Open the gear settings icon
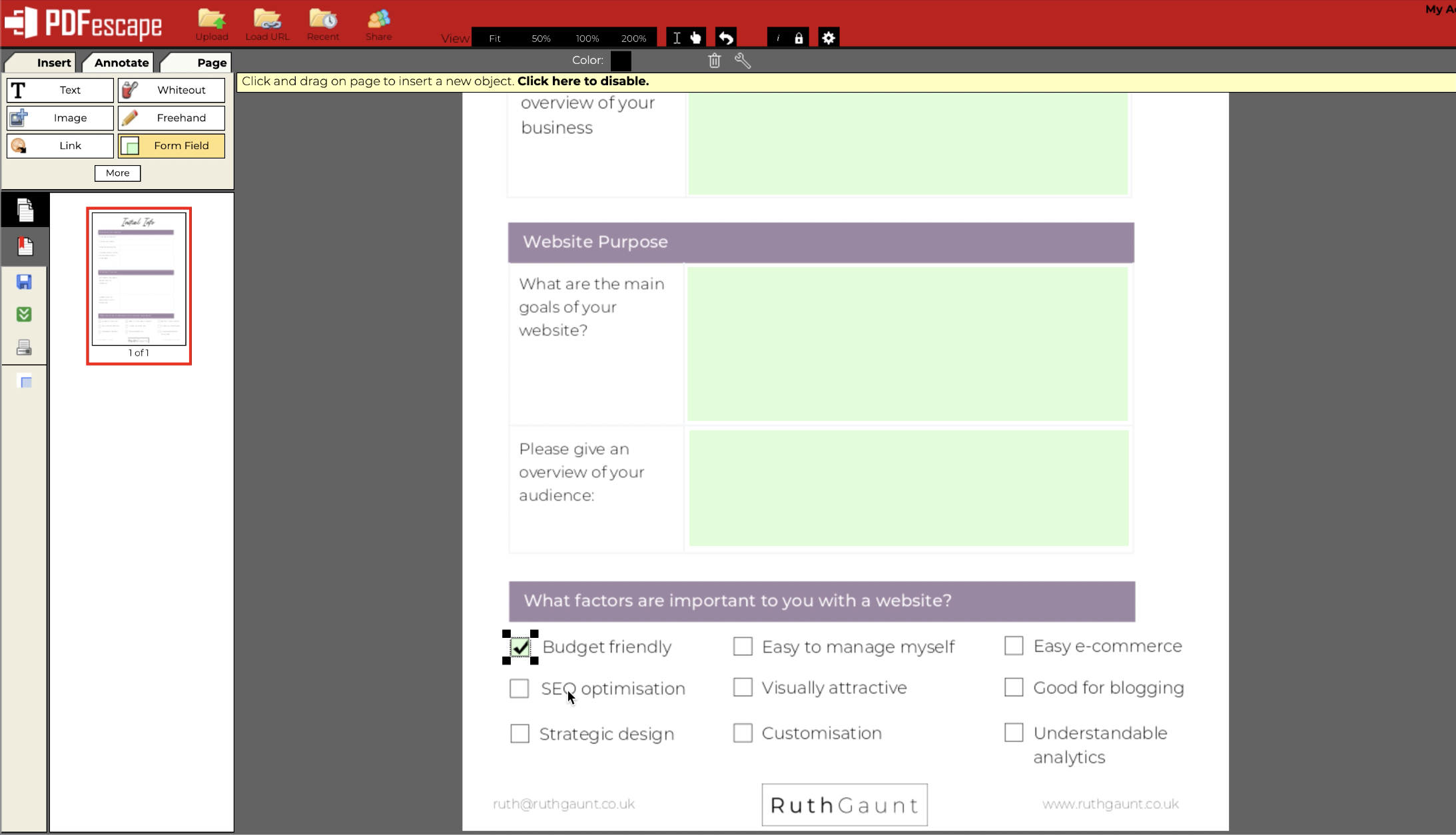This screenshot has width=1456, height=835. click(828, 38)
